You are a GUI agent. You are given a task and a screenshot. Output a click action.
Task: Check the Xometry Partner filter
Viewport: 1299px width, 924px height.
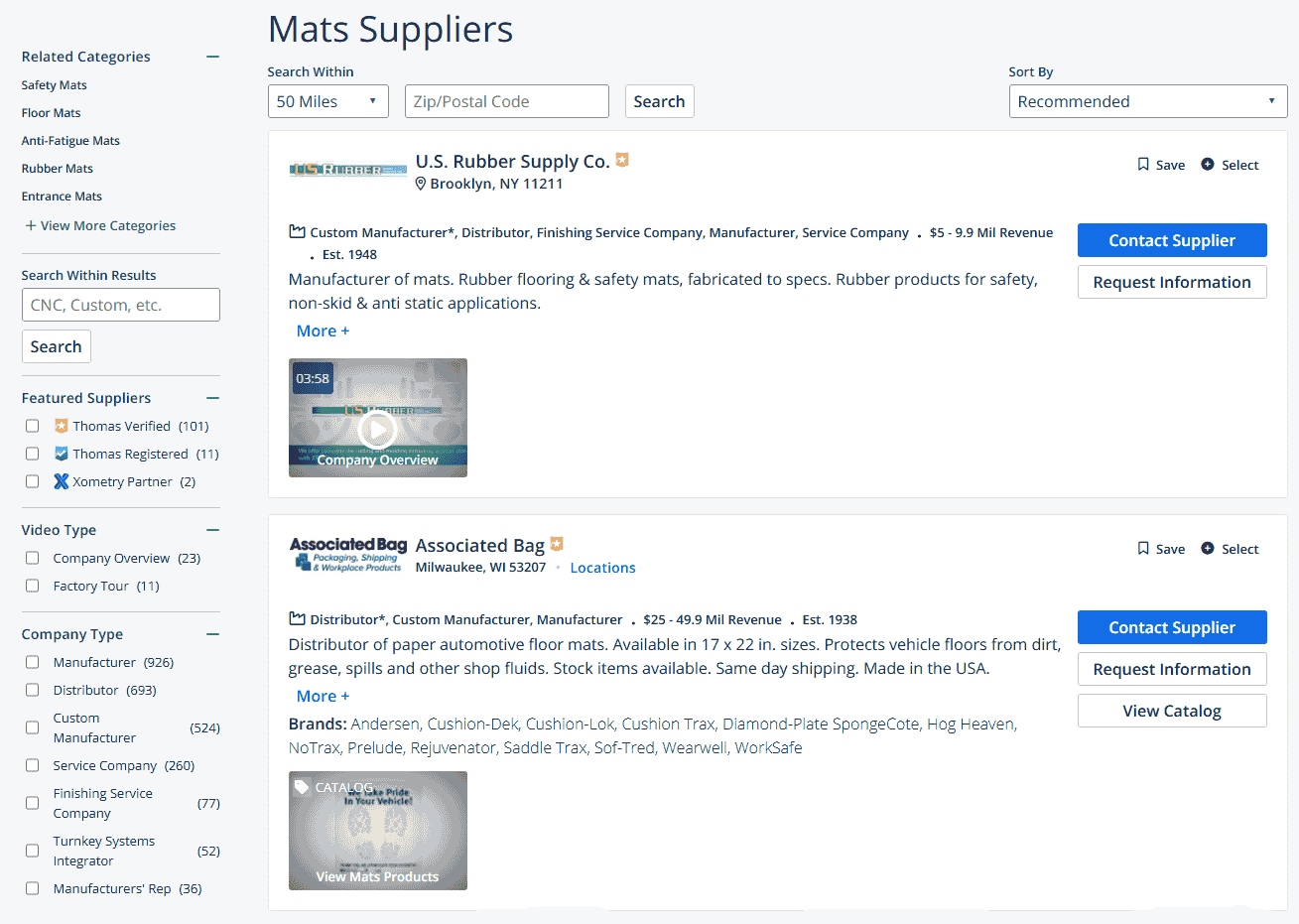[33, 481]
